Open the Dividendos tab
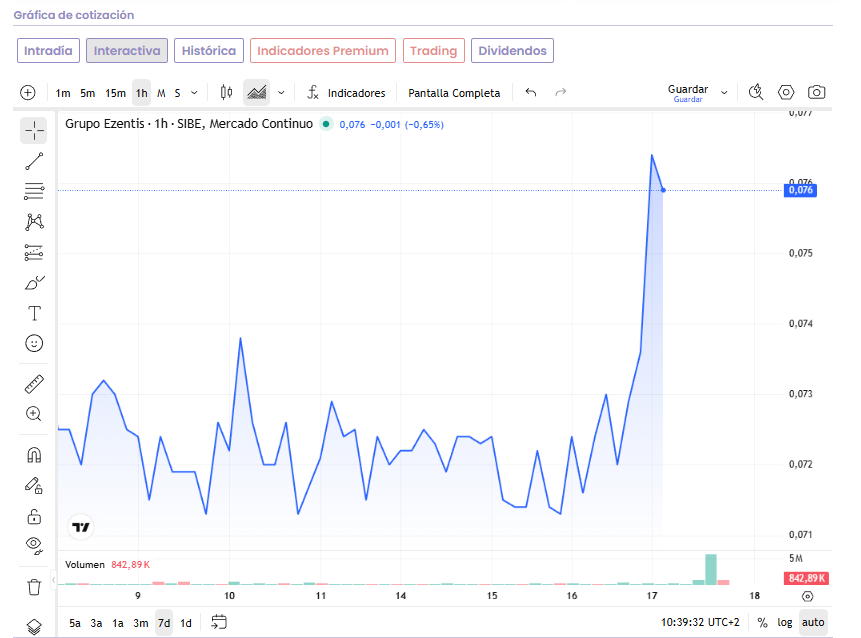Image resolution: width=861 pixels, height=638 pixels. (512, 51)
